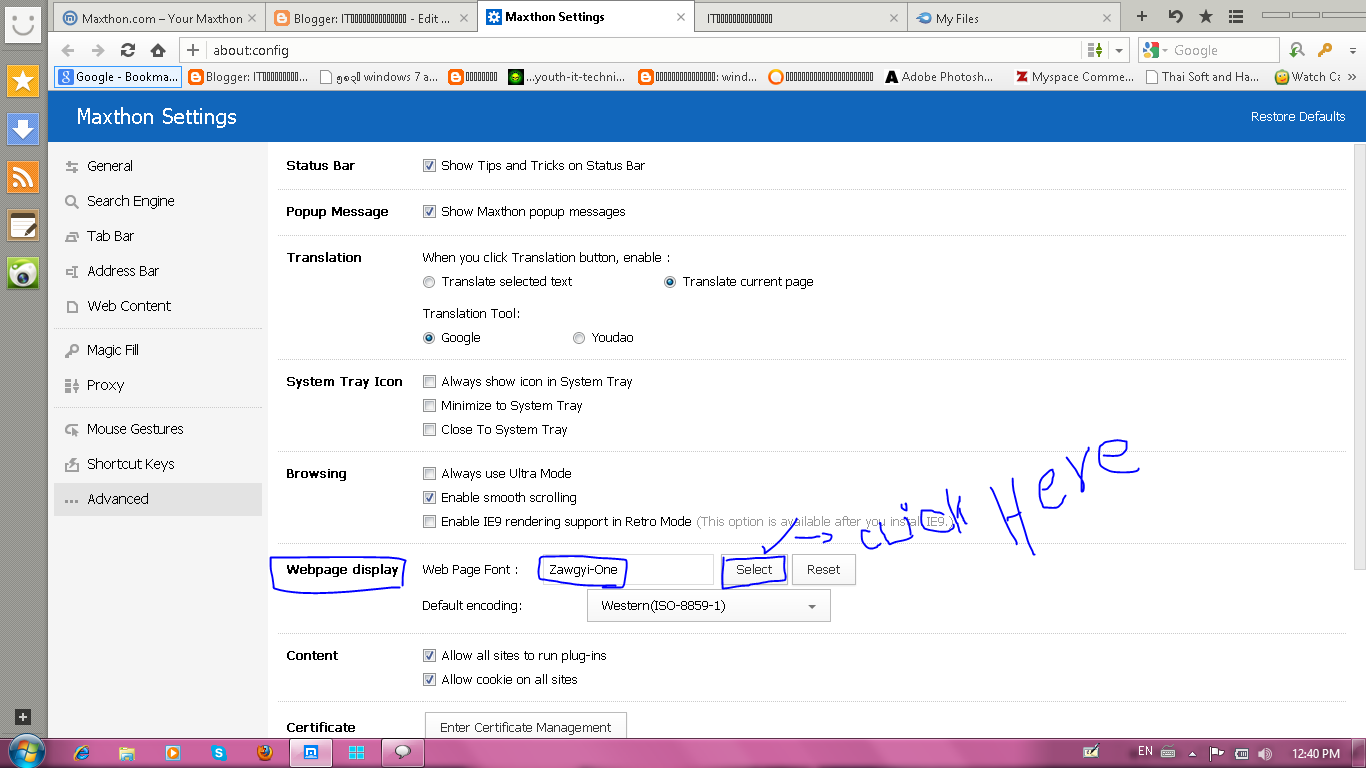
Task: Open Default encoding dropdown
Action: coord(708,606)
